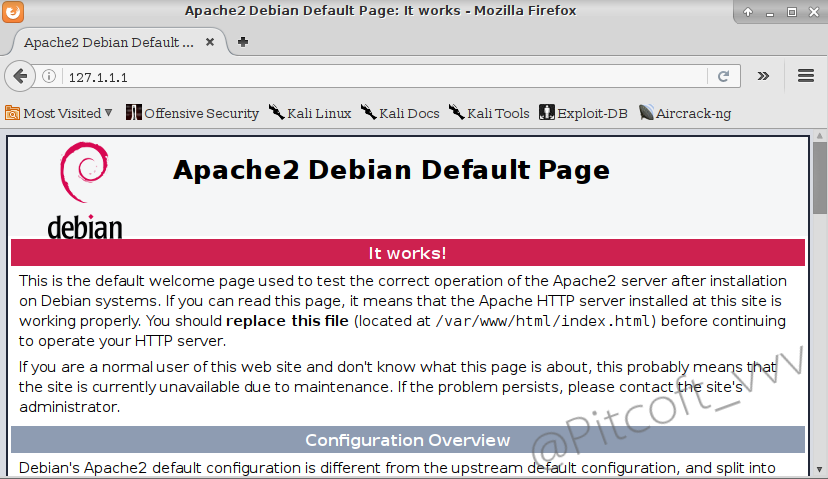828x479 pixels.
Task: Click the bold 'replace this file' text
Action: pyautogui.click(x=287, y=321)
